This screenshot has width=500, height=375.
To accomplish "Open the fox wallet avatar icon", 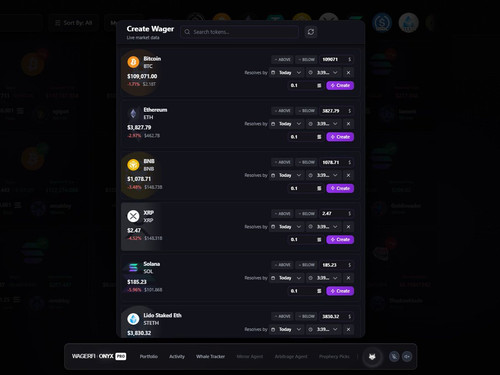I will (372, 357).
